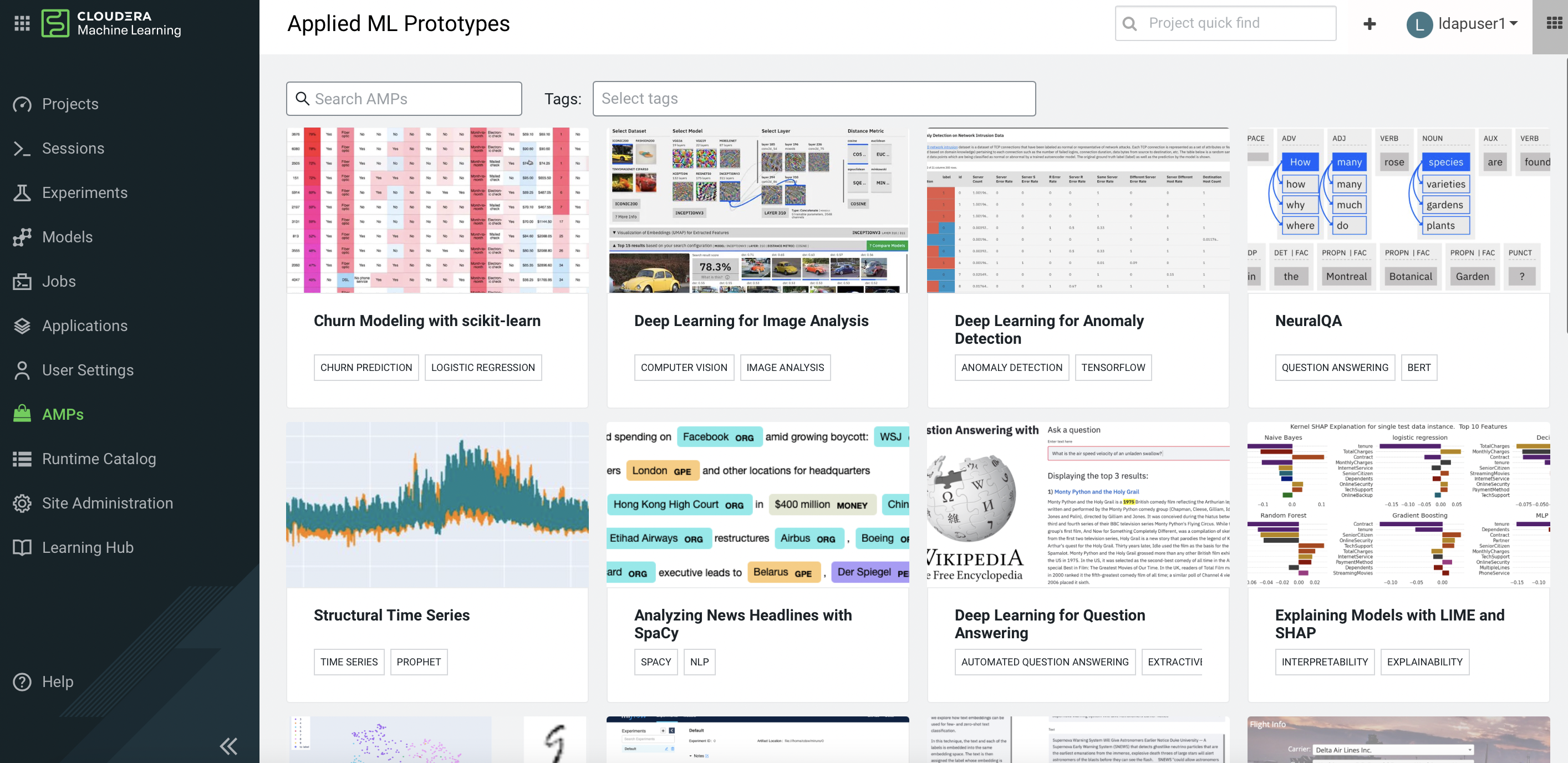Click the CHURN PREDICTION tag

366,367
